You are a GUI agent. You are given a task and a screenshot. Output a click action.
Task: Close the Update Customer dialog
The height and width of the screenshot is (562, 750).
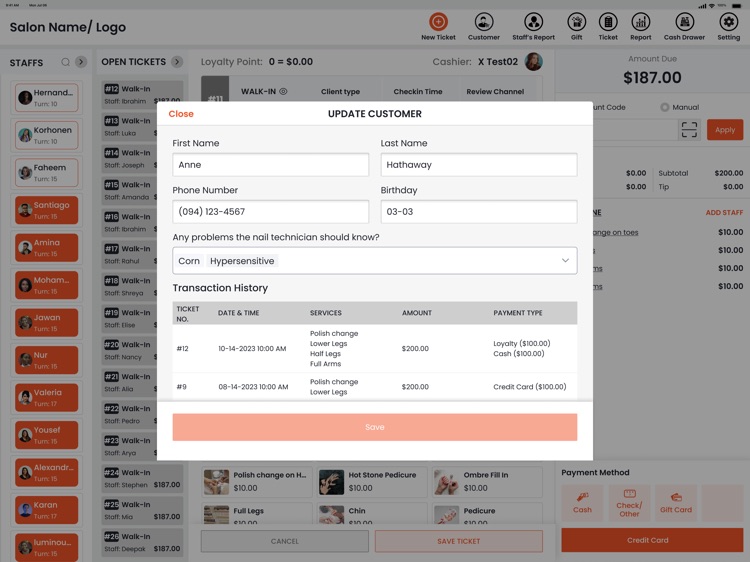(181, 114)
